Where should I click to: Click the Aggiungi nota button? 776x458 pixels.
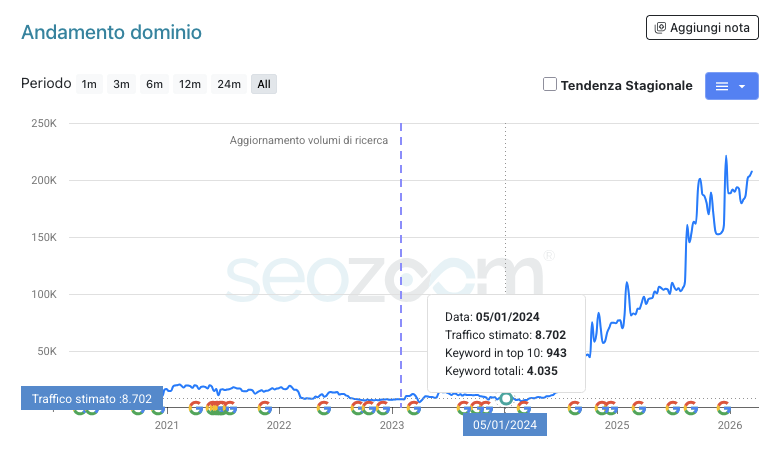click(x=702, y=28)
